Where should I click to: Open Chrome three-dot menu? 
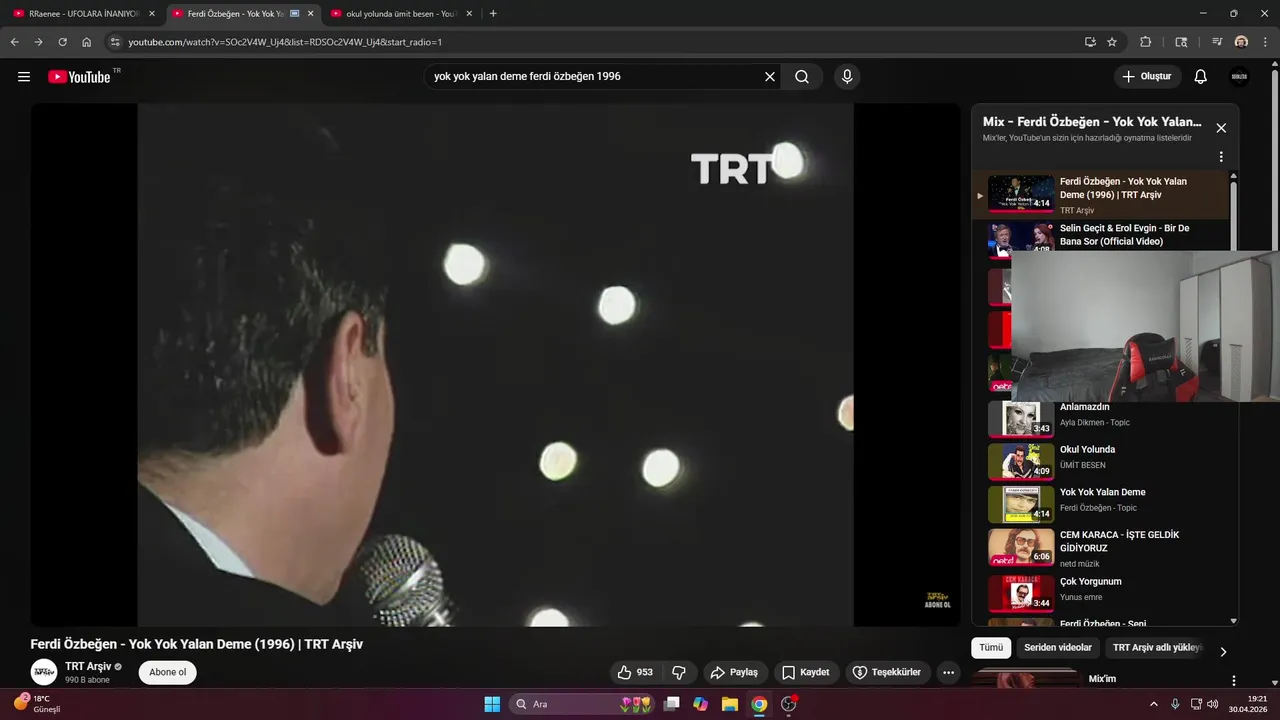tap(1265, 42)
